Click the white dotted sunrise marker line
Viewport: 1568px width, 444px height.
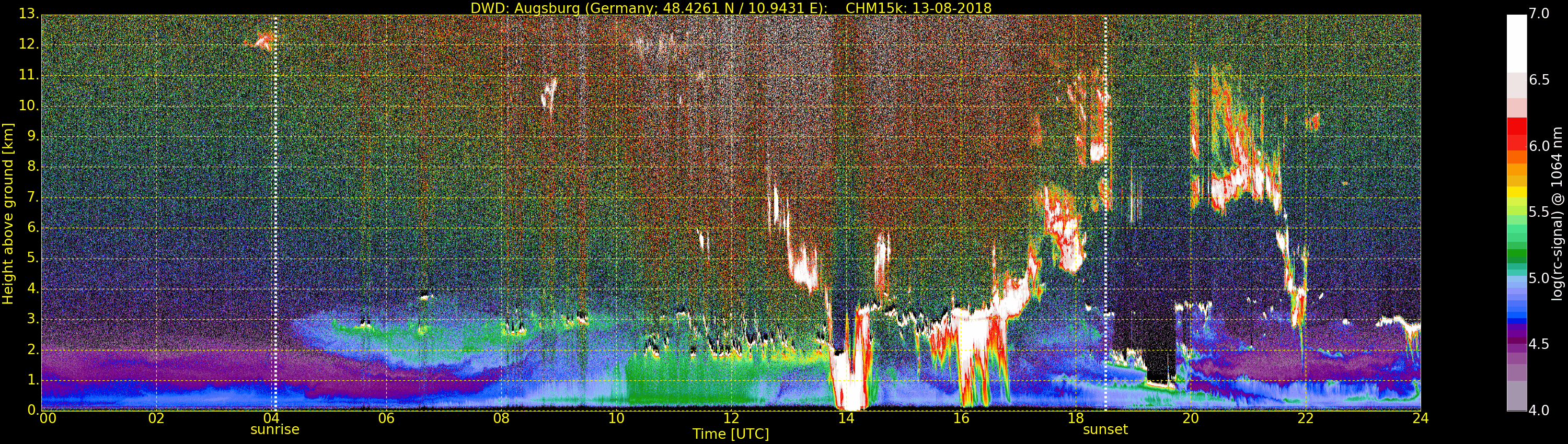tap(276, 213)
